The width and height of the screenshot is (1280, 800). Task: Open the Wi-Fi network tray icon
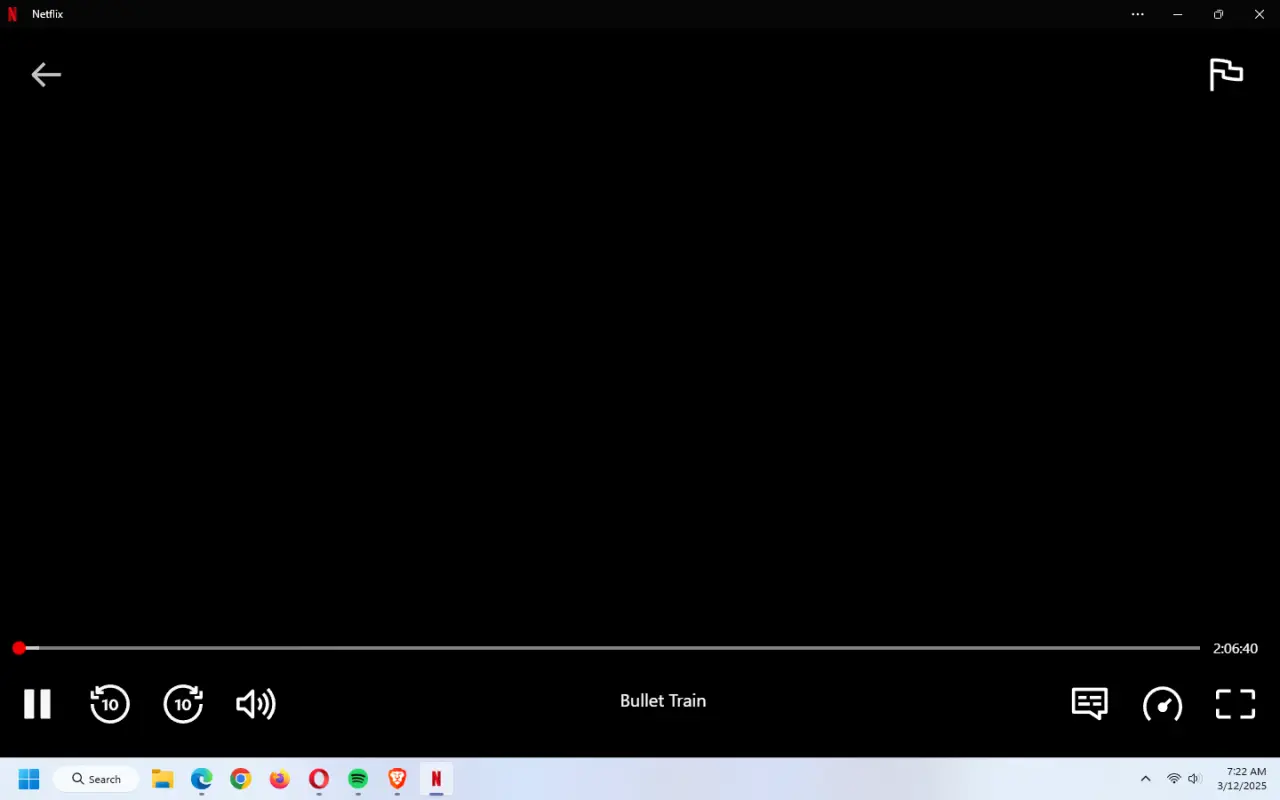click(x=1174, y=779)
